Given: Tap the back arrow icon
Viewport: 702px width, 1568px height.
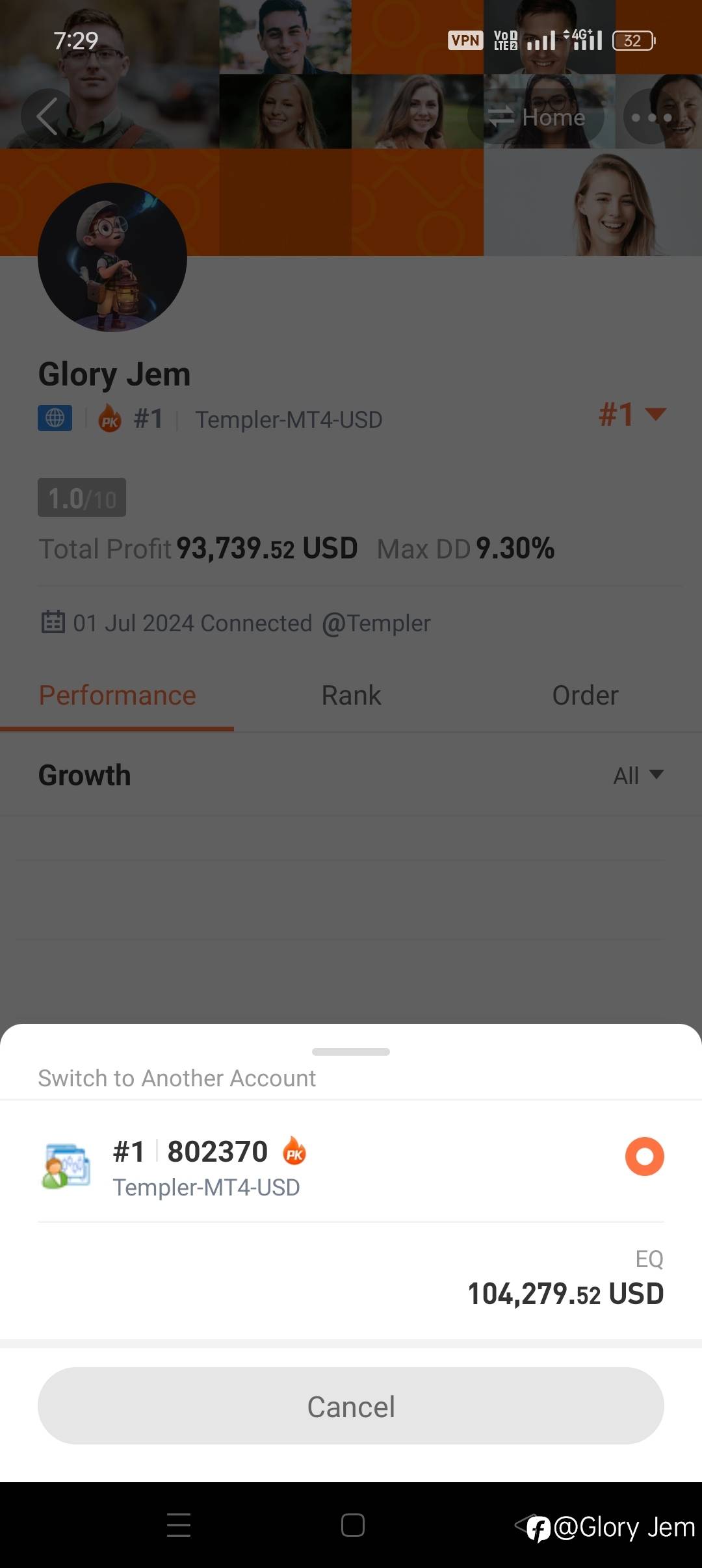Looking at the screenshot, I should [47, 117].
